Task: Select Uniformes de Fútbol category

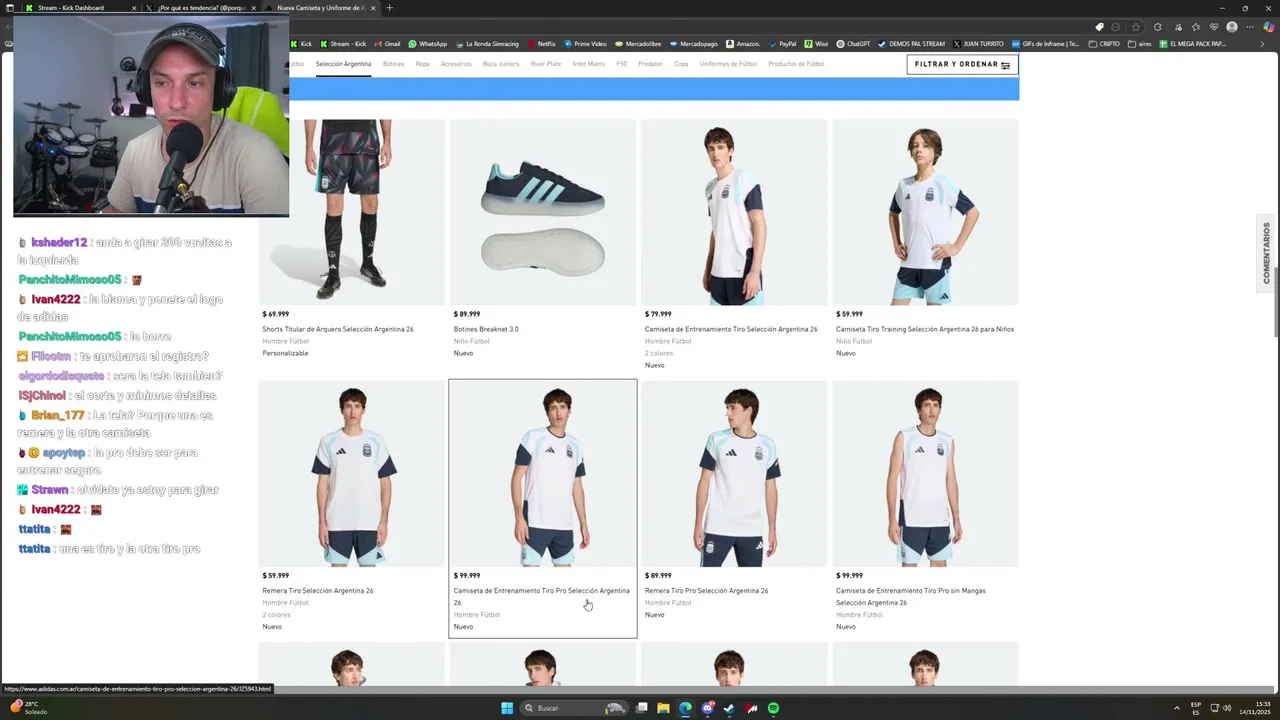Action: coord(728,64)
